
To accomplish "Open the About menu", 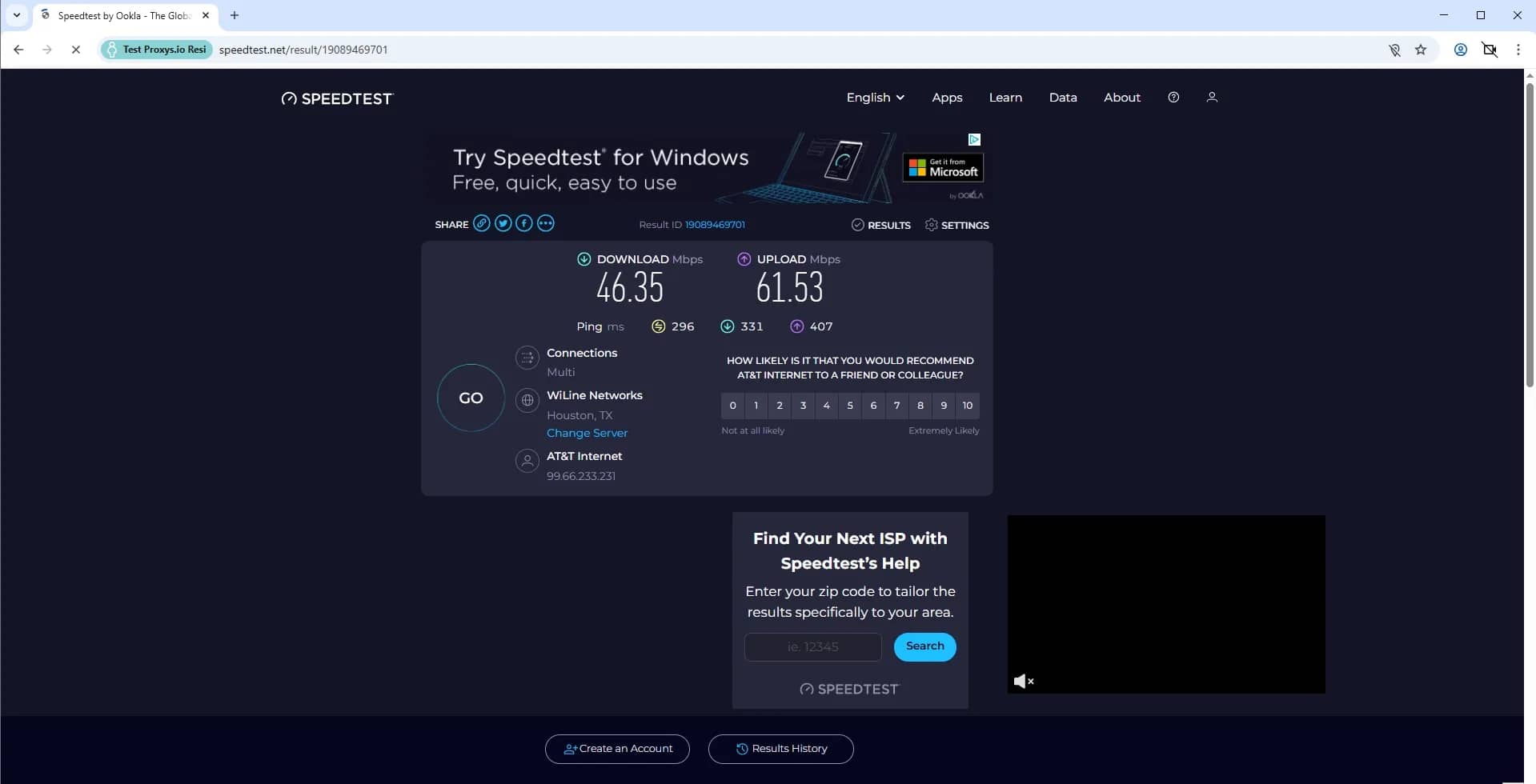I will coord(1122,97).
